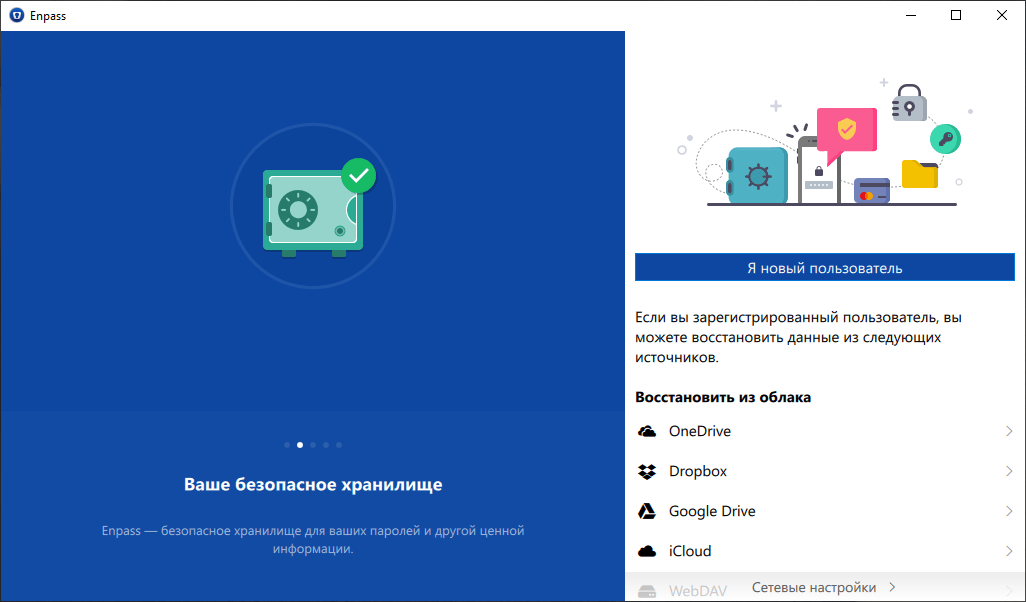Click the Google Drive logo icon
Viewport: 1026px width, 602px height.
click(646, 511)
